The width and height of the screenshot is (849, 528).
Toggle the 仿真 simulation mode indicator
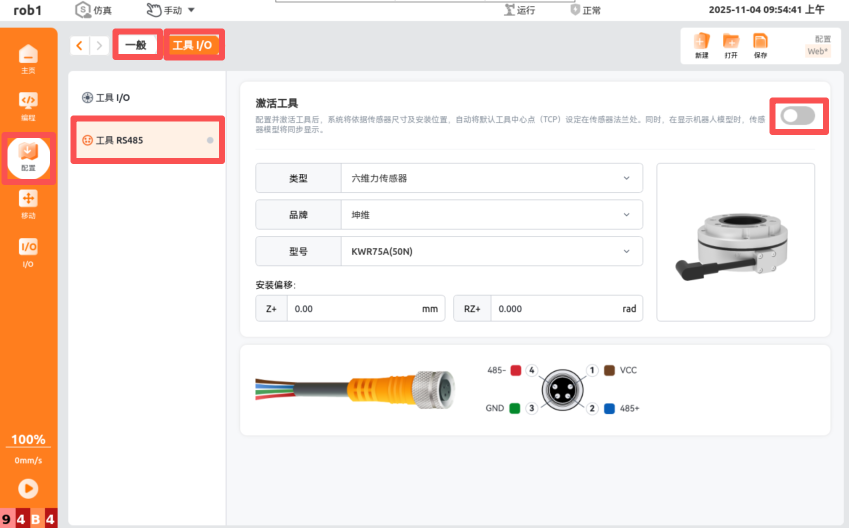(x=95, y=10)
